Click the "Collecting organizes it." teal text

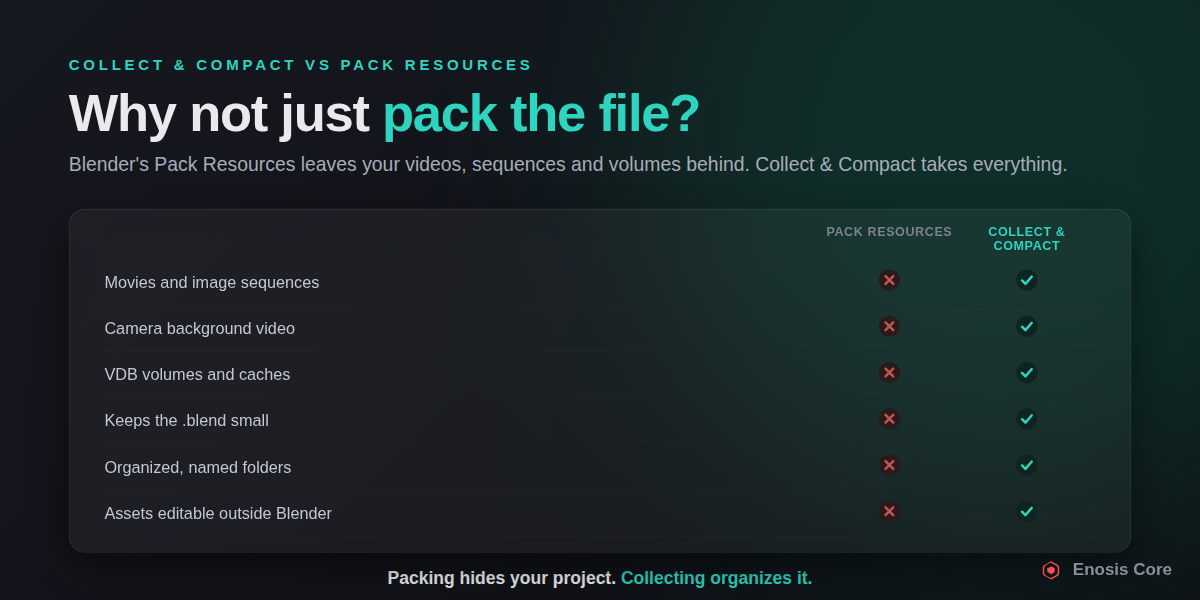[x=716, y=578]
